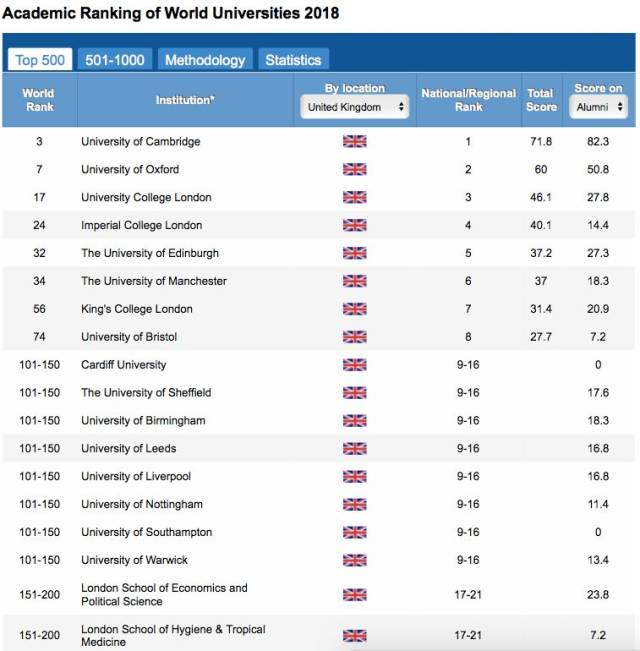The height and width of the screenshot is (651, 640).
Task: Click the National/Regional Rank column header
Action: tap(469, 100)
